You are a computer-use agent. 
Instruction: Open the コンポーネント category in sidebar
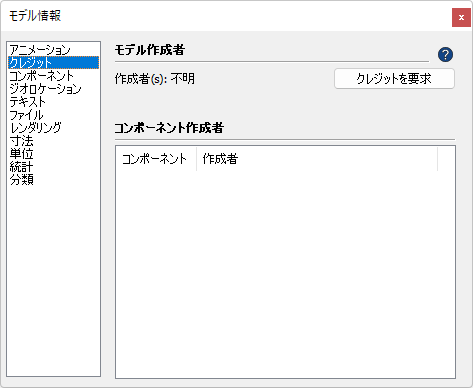[x=53, y=76]
